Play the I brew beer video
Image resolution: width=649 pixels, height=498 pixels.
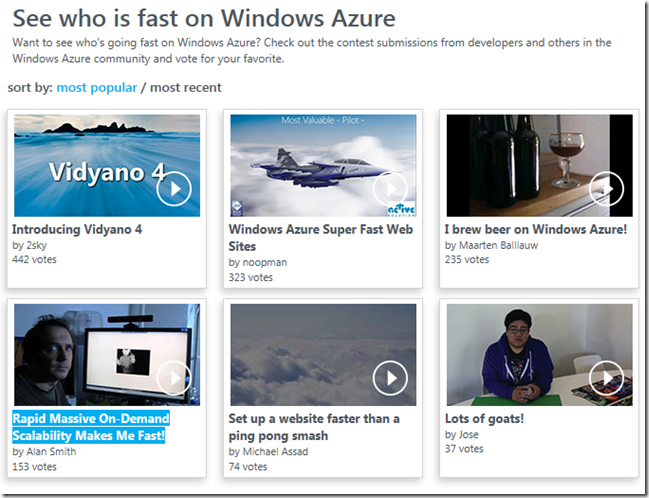(606, 189)
